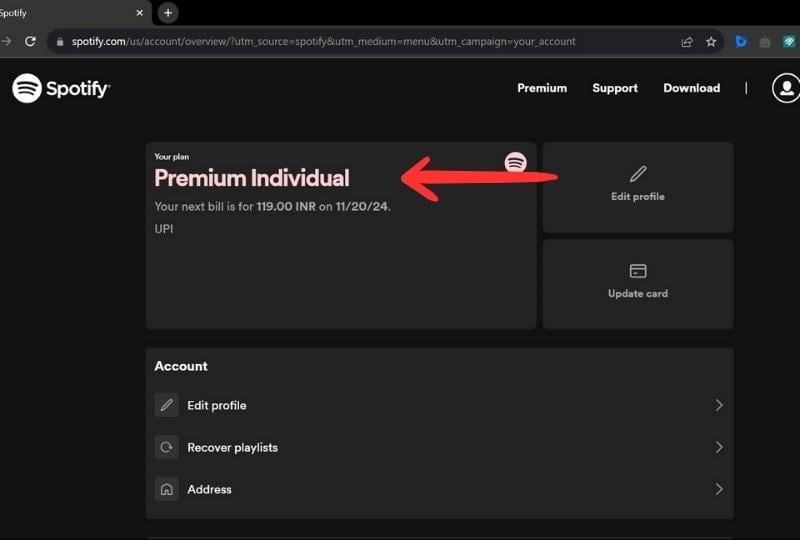
Task: Click the green extension icon in toolbar
Action: [x=789, y=41]
